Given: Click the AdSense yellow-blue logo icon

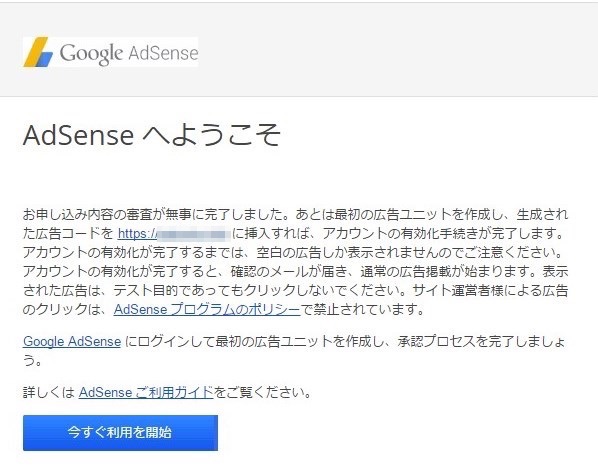Looking at the screenshot, I should coord(38,52).
